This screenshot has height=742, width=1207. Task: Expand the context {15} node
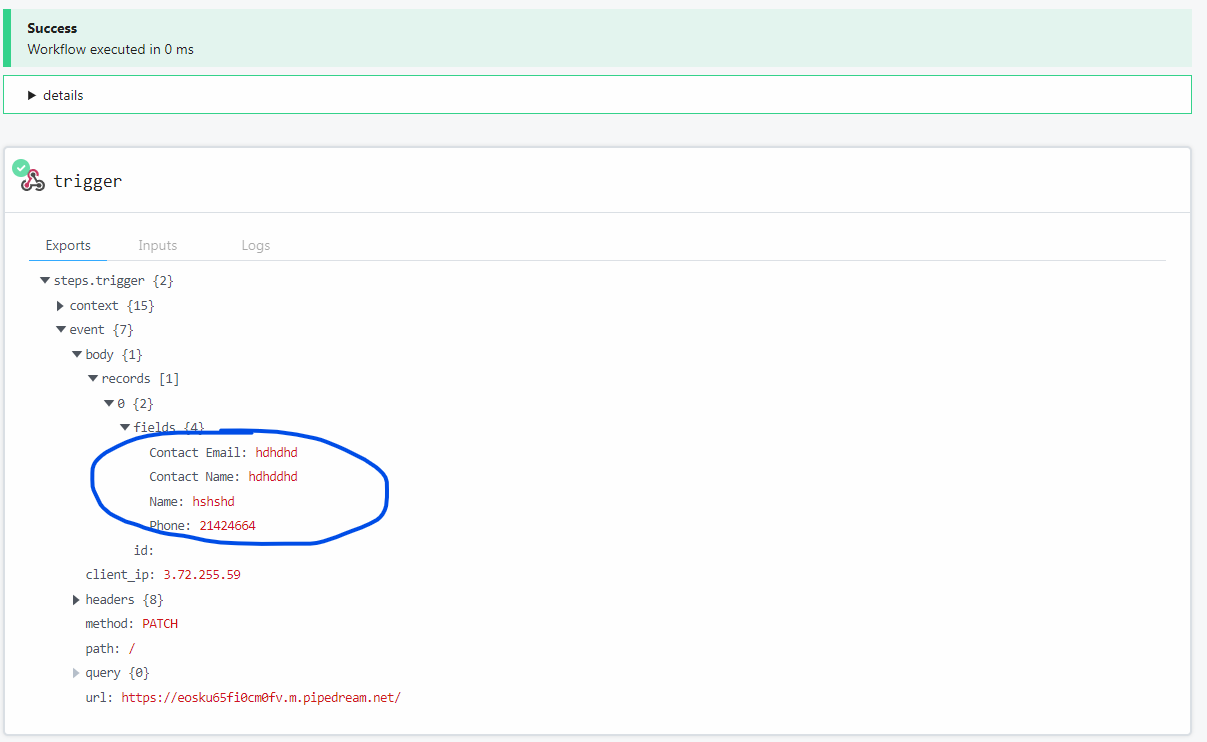[61, 305]
